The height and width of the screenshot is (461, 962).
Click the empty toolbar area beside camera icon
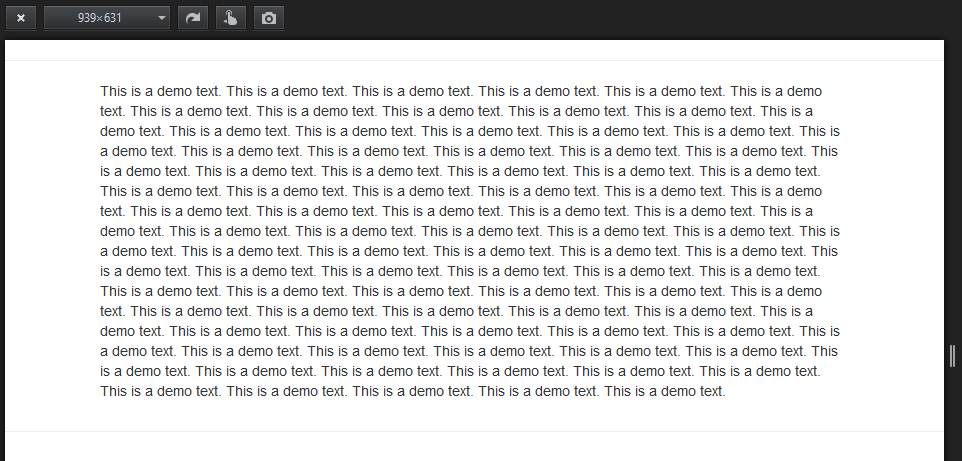pos(614,18)
